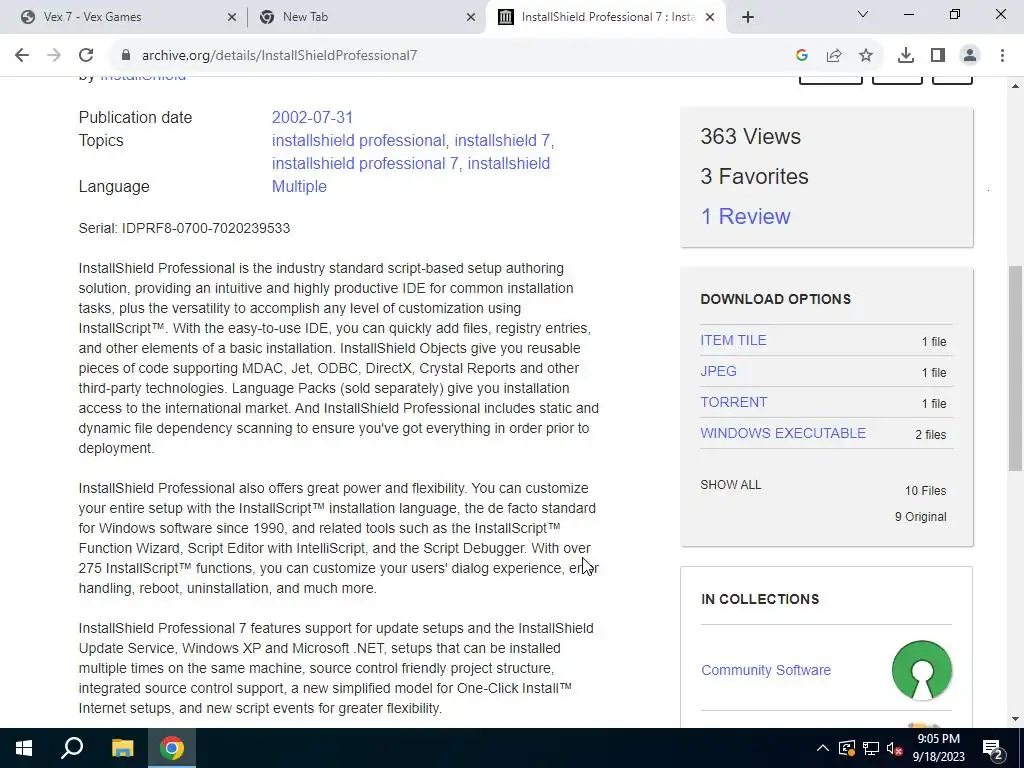Screen dimensions: 1024x768
Task: Download the JPEG file
Action: 718,371
